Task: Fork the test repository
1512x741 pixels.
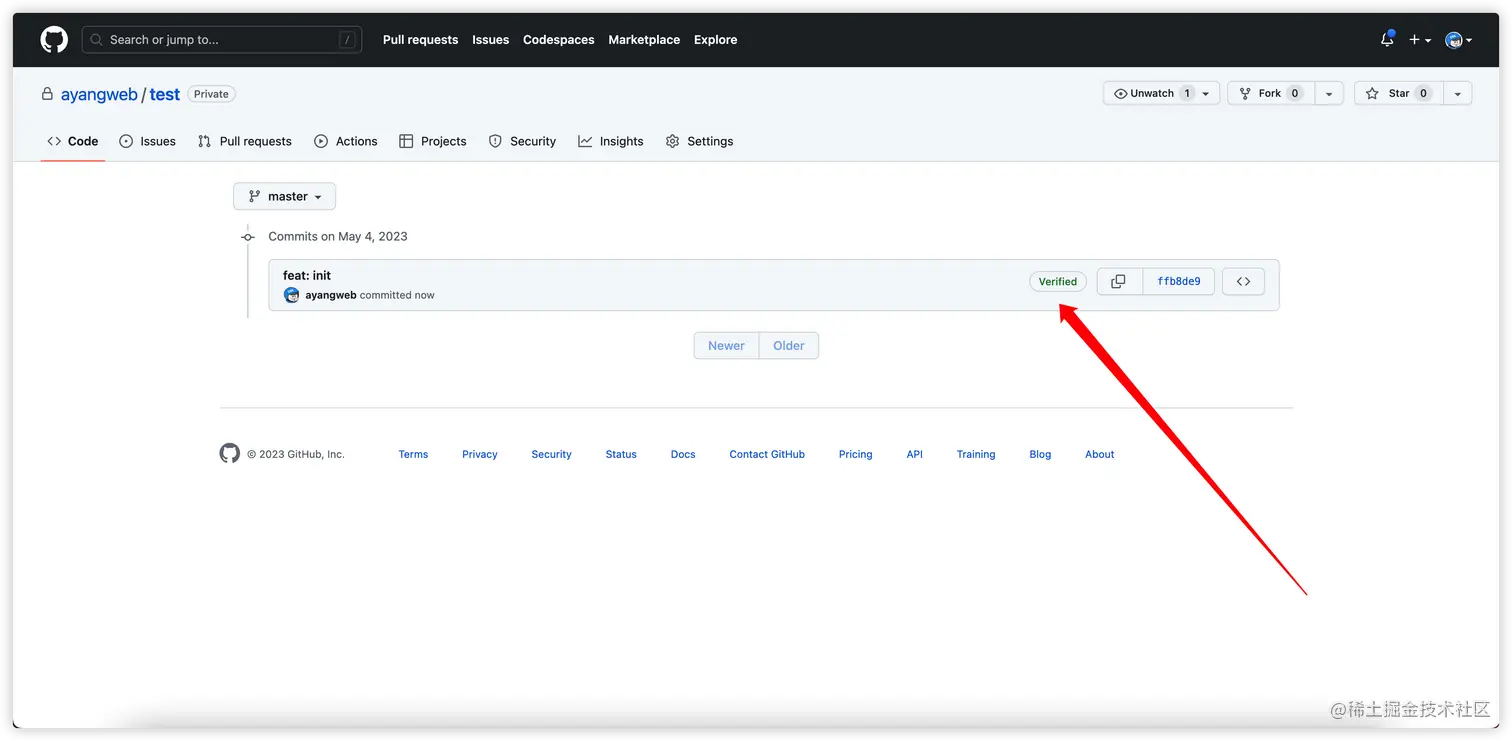Action: 1271,94
